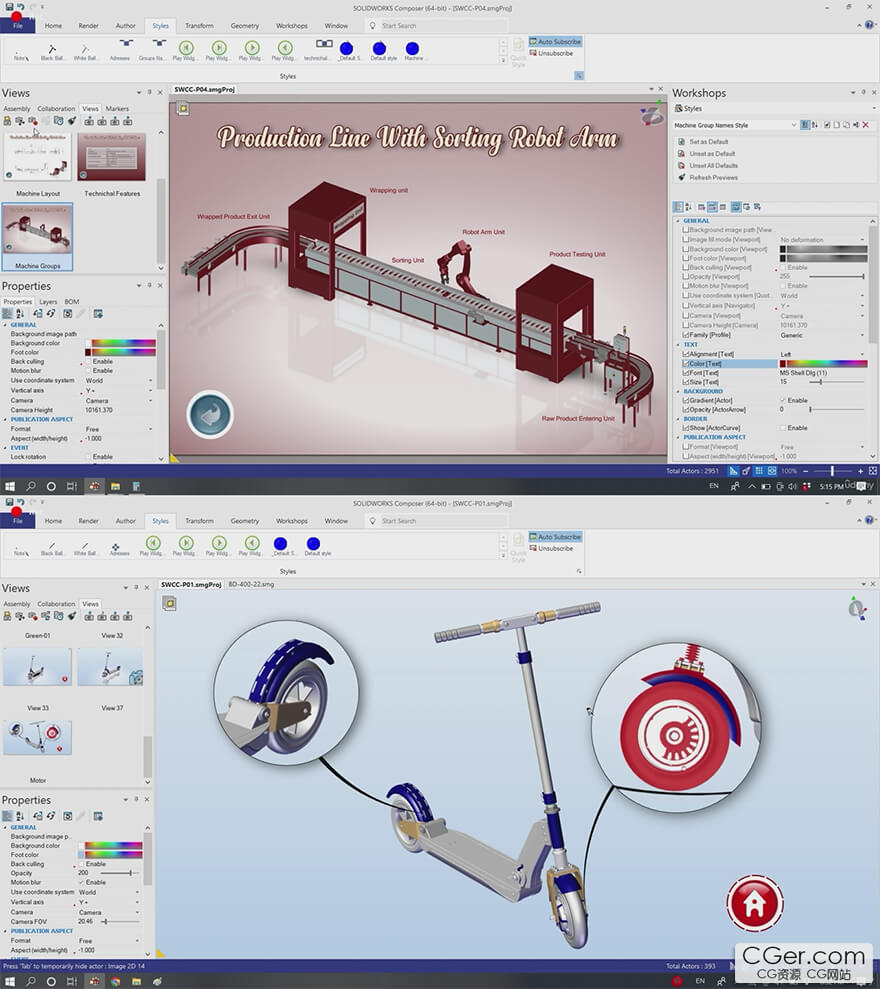The height and width of the screenshot is (989, 880).
Task: Open the Layers tab in the top Properties panel
Action: point(48,301)
